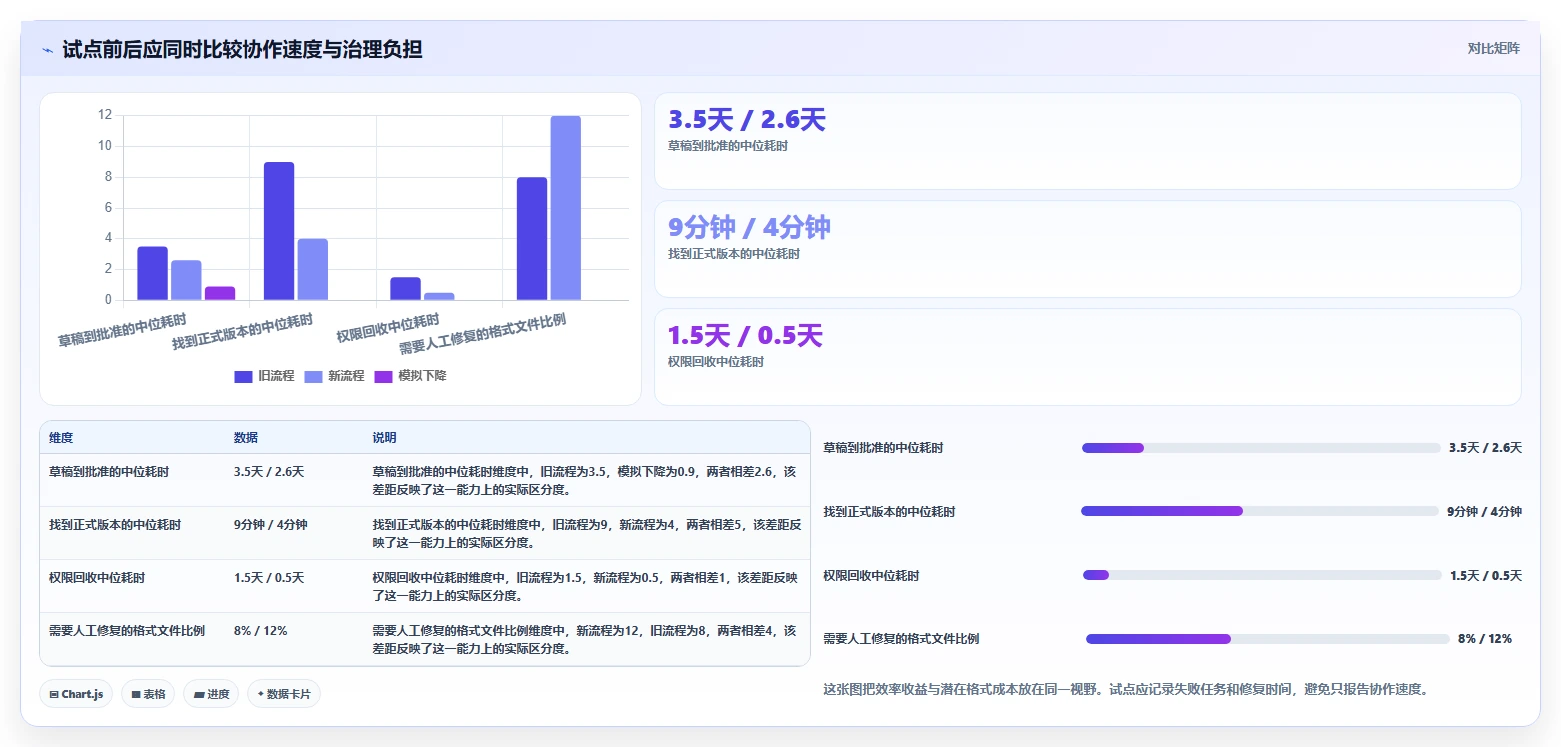Screen dimensions: 1561x747
Task: Click the chart axis label 权限回收中位耗时
Action: point(388,328)
